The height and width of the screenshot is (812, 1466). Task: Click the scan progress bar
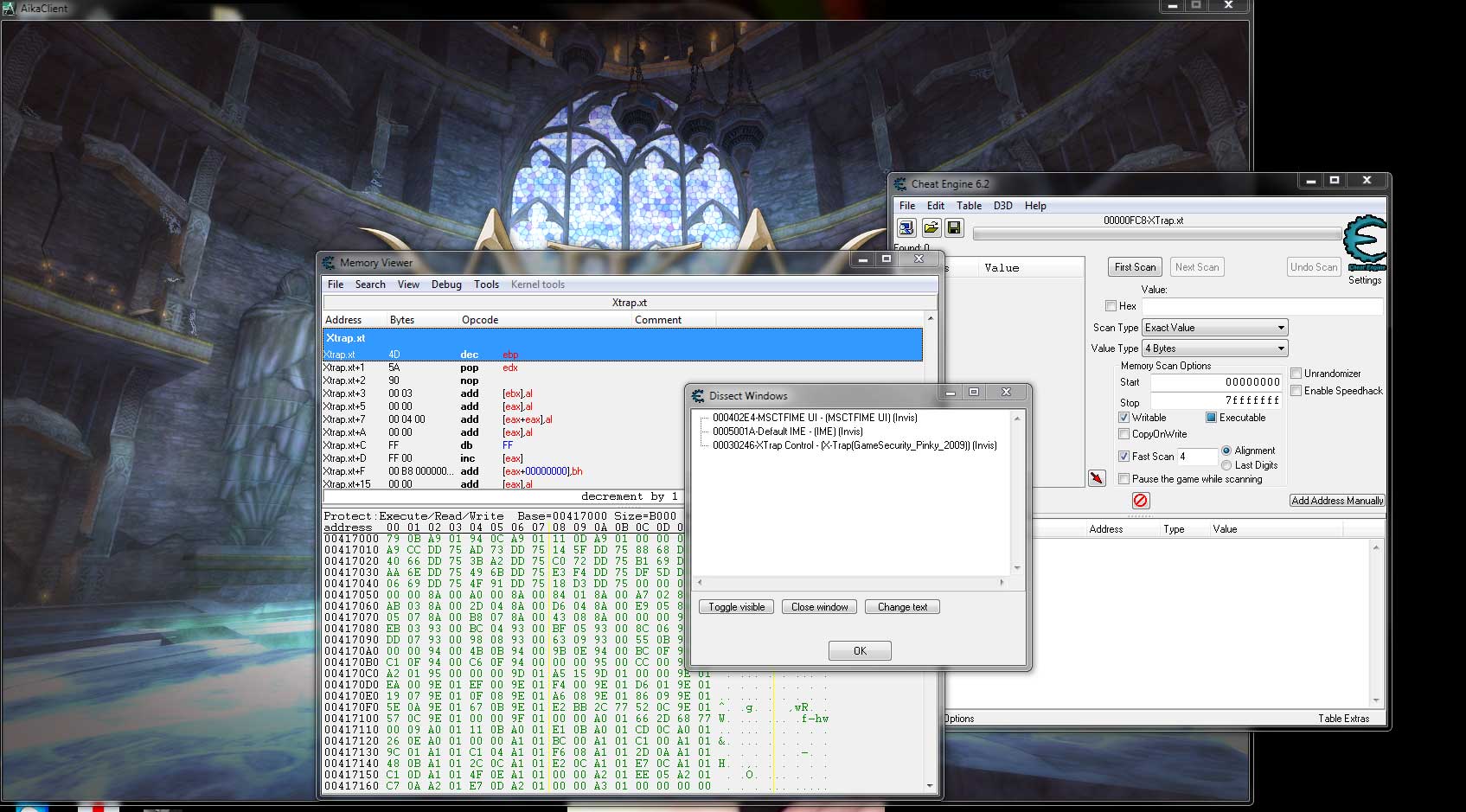tap(1157, 233)
